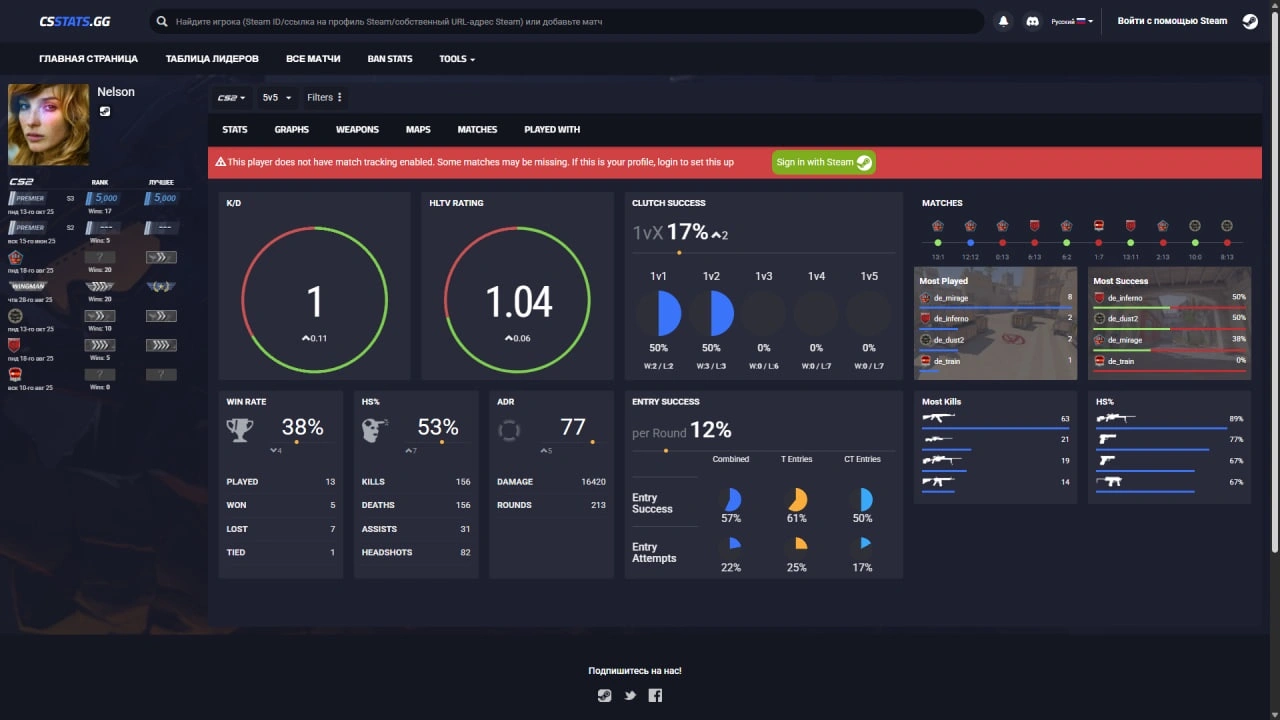This screenshot has height=720, width=1280.
Task: Open the Русский language dropdown
Action: (1072, 21)
